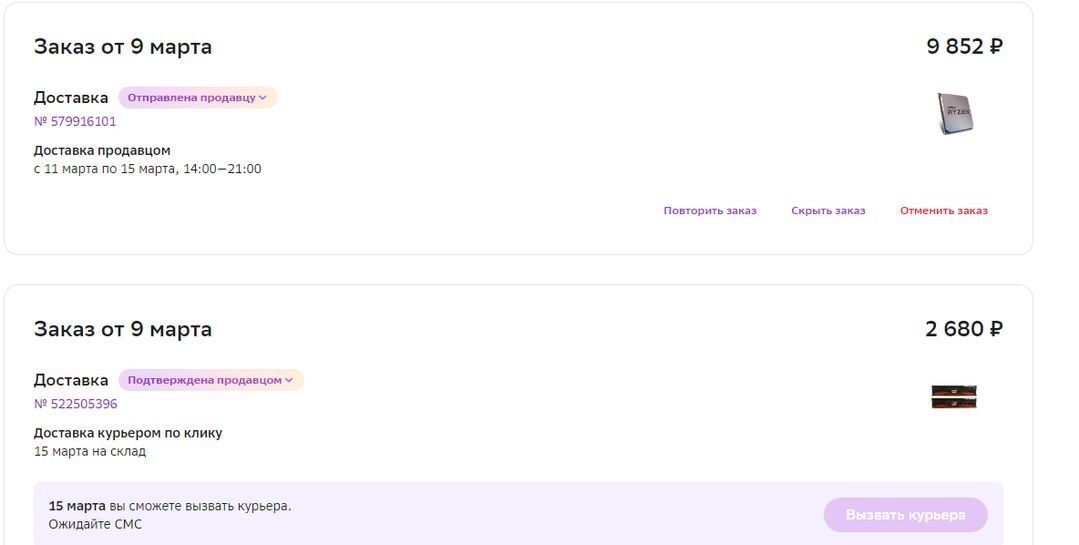Cancel the order via "Отменить заказ"
1079x545 pixels.
(x=943, y=211)
